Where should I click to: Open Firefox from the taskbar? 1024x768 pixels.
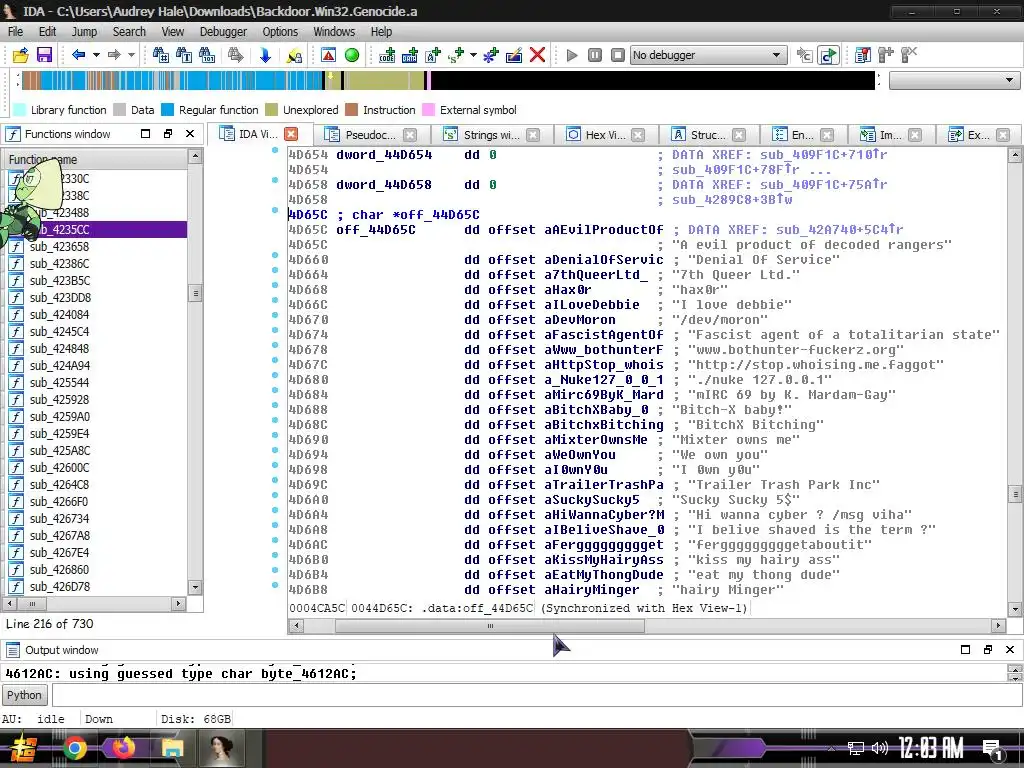click(x=123, y=748)
